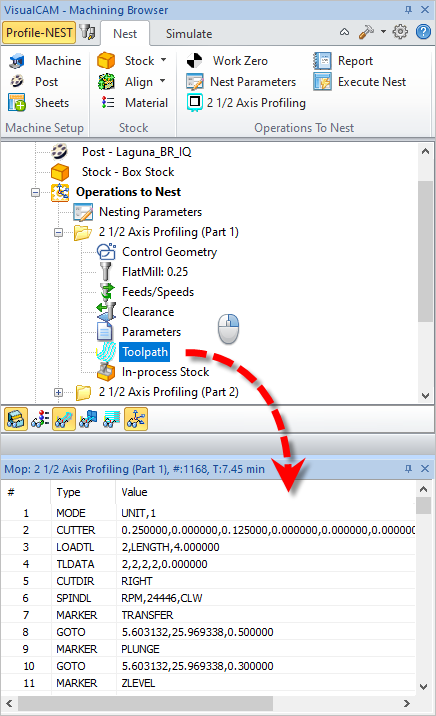The image size is (436, 716).
Task: Expand the Align dropdown arrow
Action: click(163, 81)
